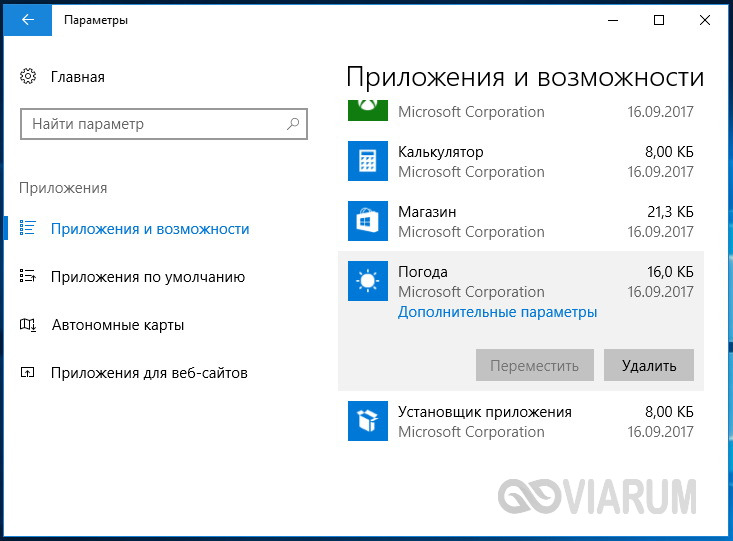Click the Автономные карты map icon
This screenshot has height=541, width=733.
pyautogui.click(x=28, y=325)
